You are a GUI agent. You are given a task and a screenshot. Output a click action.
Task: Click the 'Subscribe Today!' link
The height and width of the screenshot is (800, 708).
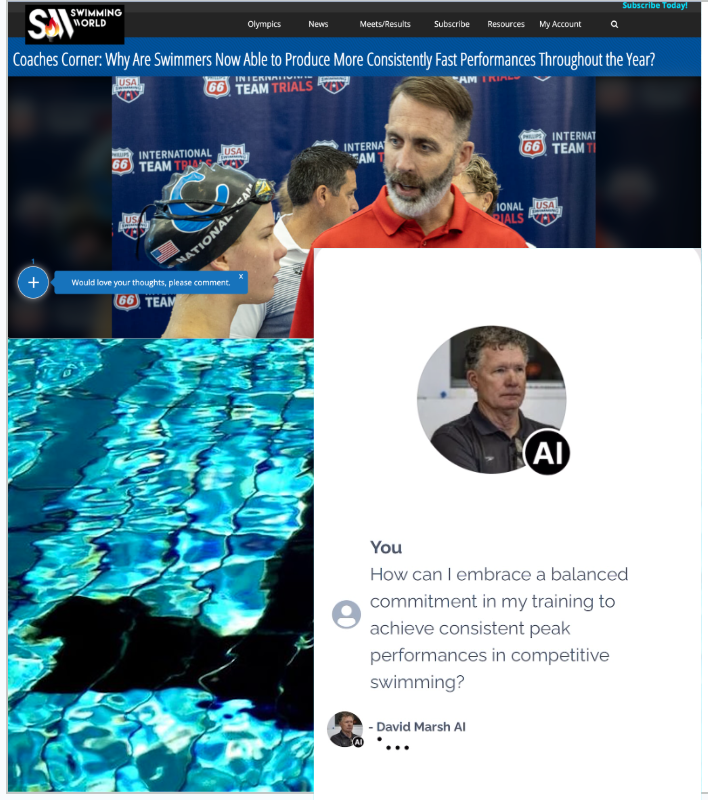[x=655, y=5]
